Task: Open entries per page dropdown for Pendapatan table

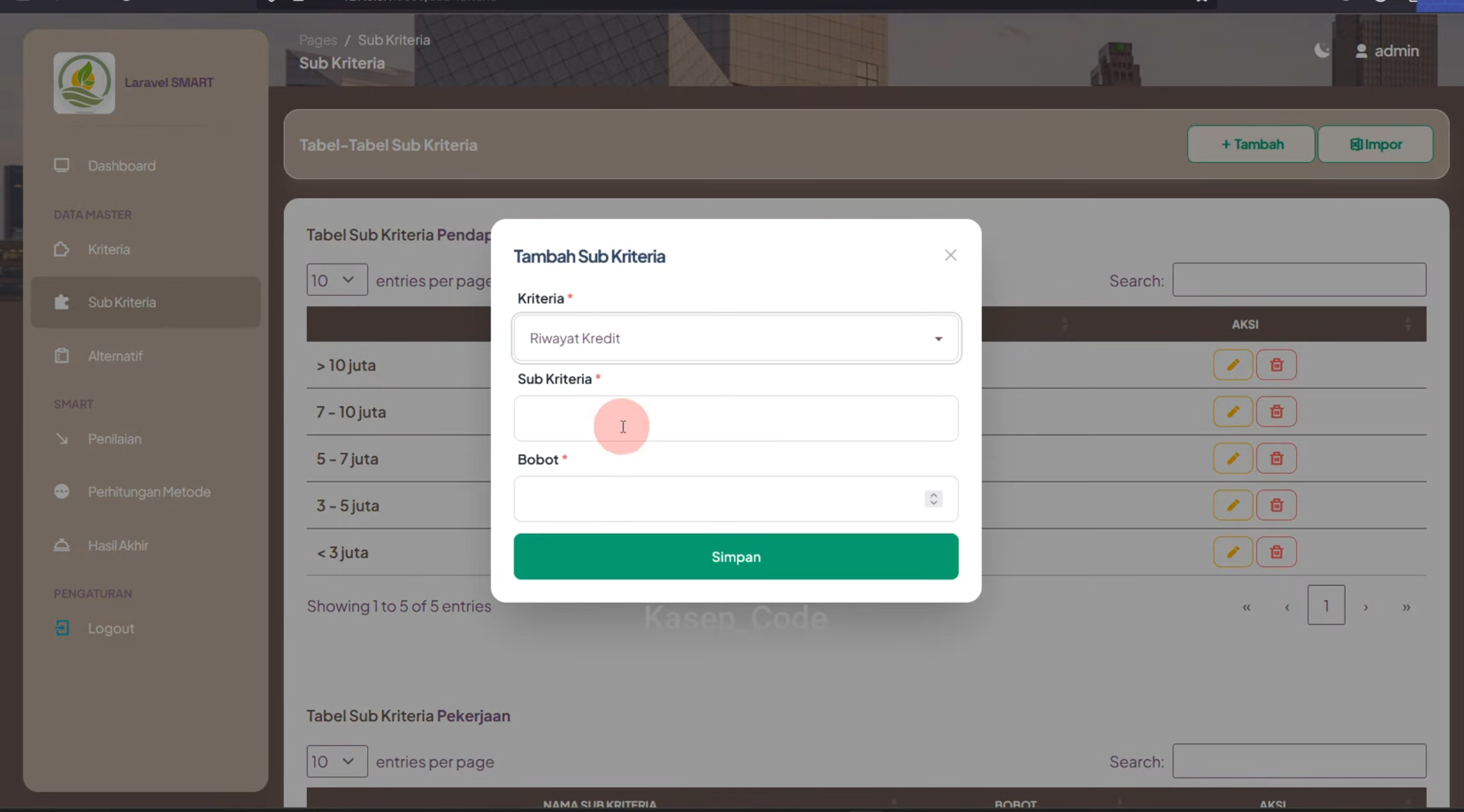Action: (x=337, y=280)
